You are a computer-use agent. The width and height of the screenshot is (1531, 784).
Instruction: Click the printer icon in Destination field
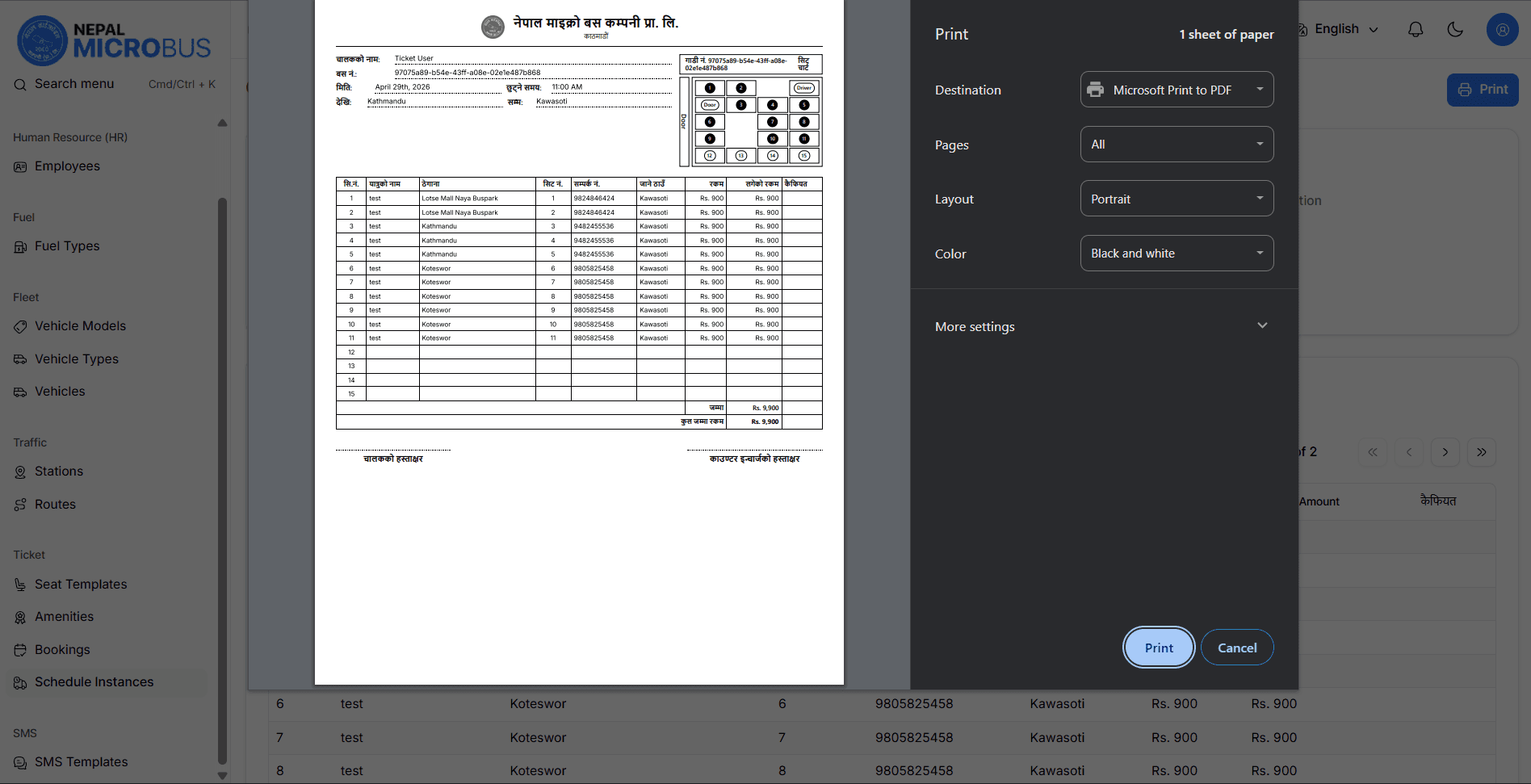[1096, 90]
